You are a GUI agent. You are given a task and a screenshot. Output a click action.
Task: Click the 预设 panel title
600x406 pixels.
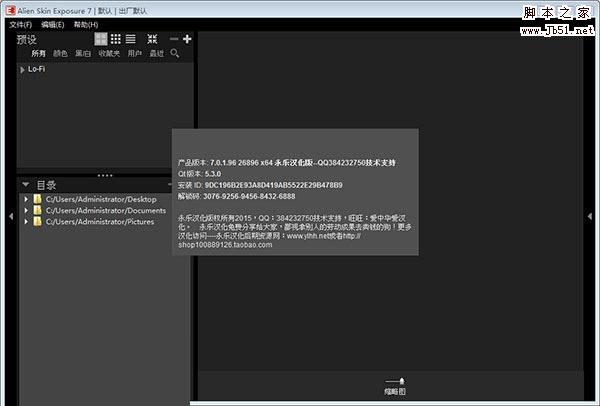point(27,39)
